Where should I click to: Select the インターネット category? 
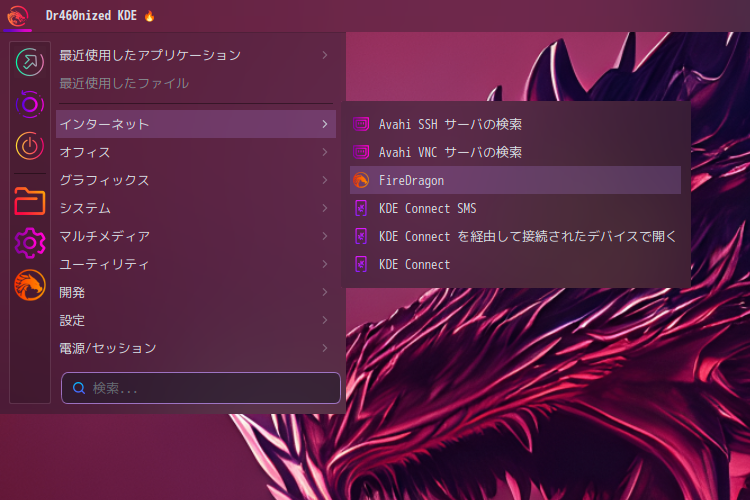point(196,124)
